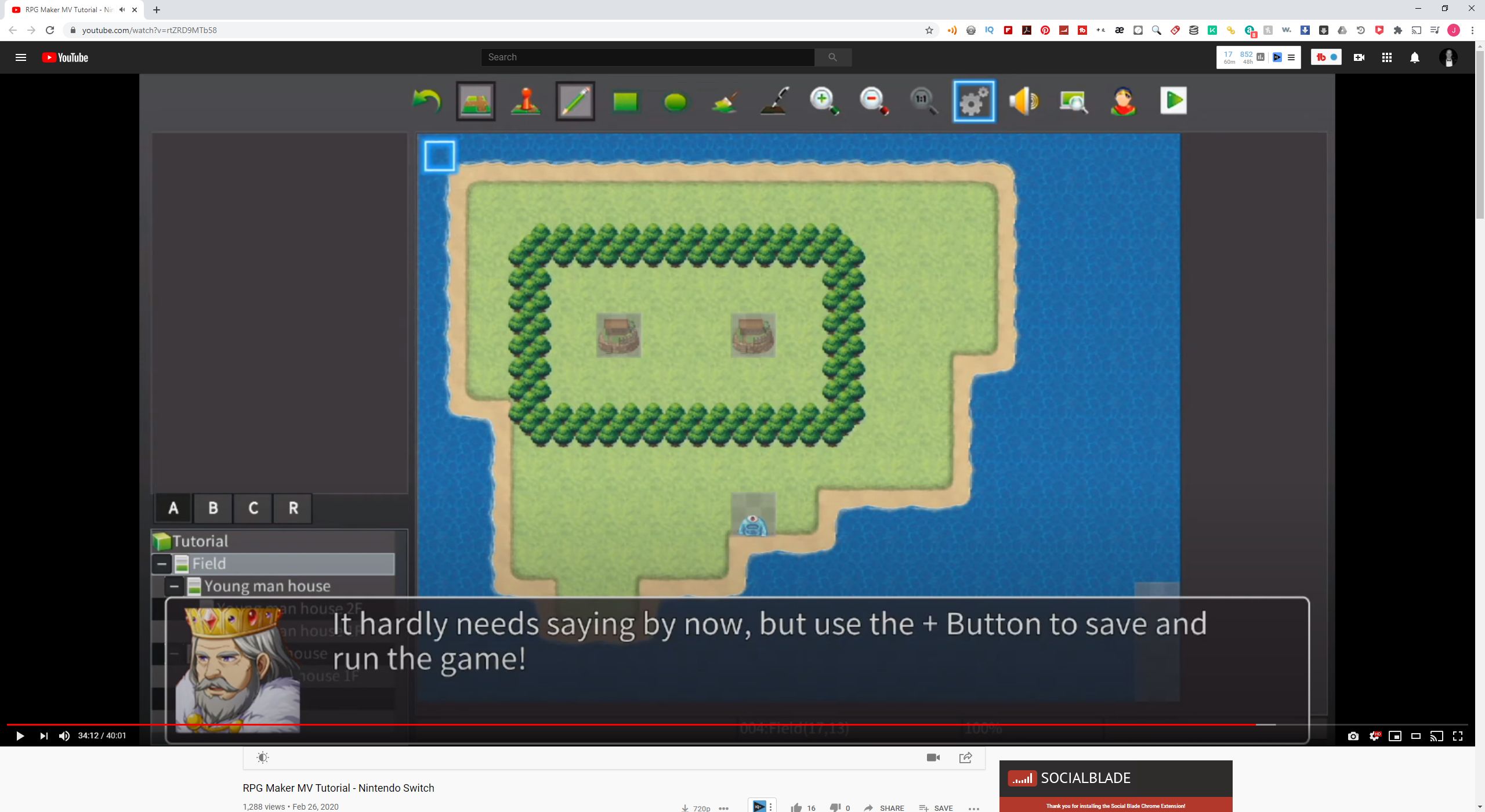The width and height of the screenshot is (1485, 812).
Task: Click the blue download arrow extension icon
Action: pyautogui.click(x=1305, y=30)
